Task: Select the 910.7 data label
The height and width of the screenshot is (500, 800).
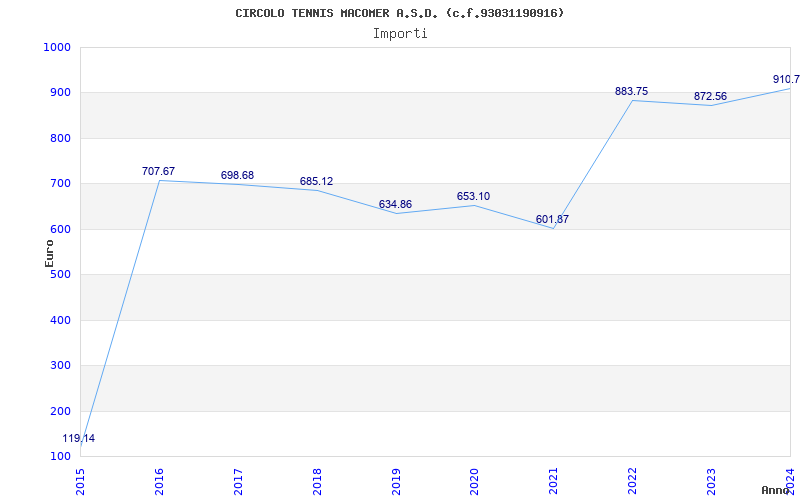Action: click(786, 80)
